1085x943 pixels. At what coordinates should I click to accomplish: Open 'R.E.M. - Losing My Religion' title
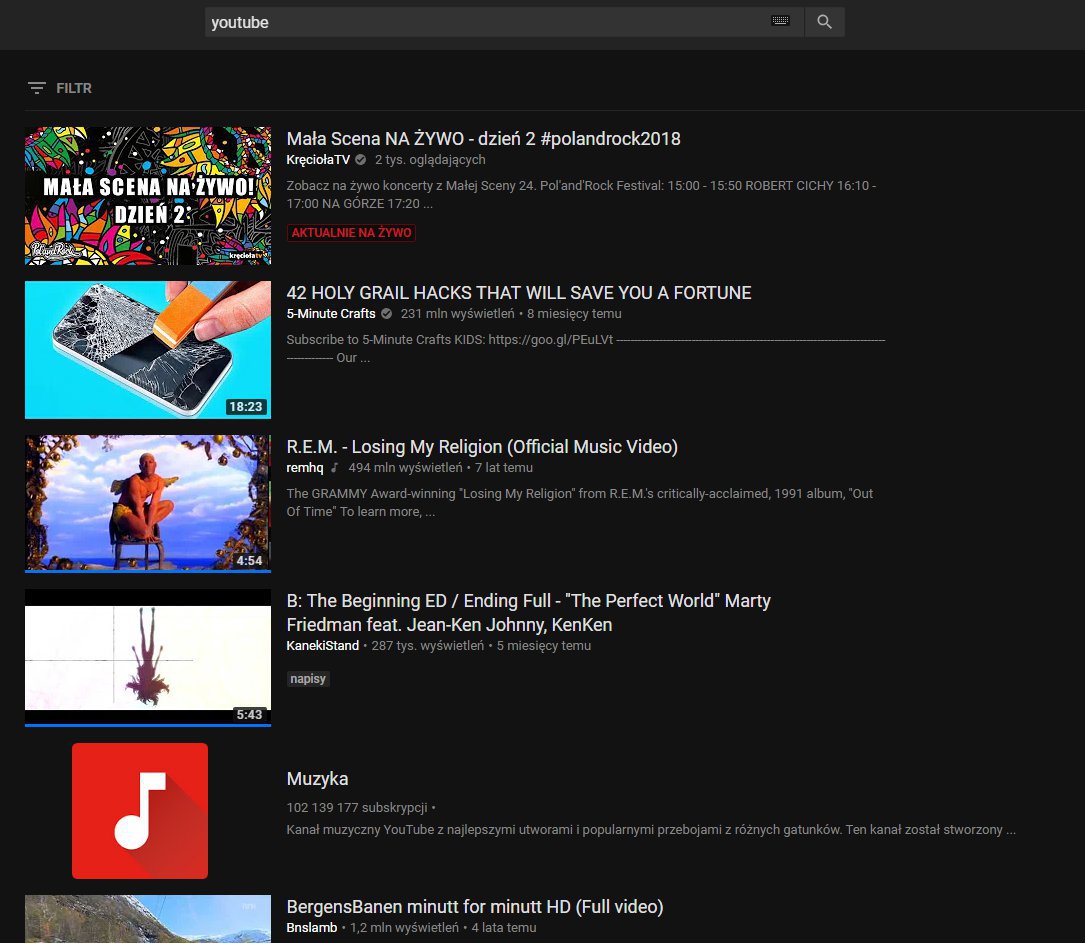pyautogui.click(x=482, y=447)
